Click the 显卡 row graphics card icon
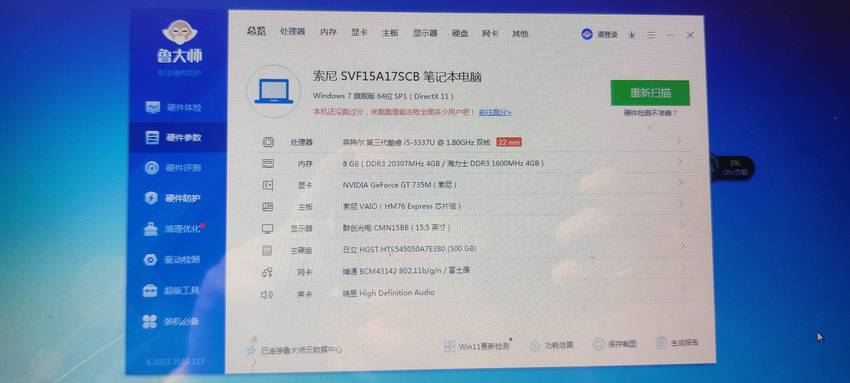The width and height of the screenshot is (850, 383). 268,185
